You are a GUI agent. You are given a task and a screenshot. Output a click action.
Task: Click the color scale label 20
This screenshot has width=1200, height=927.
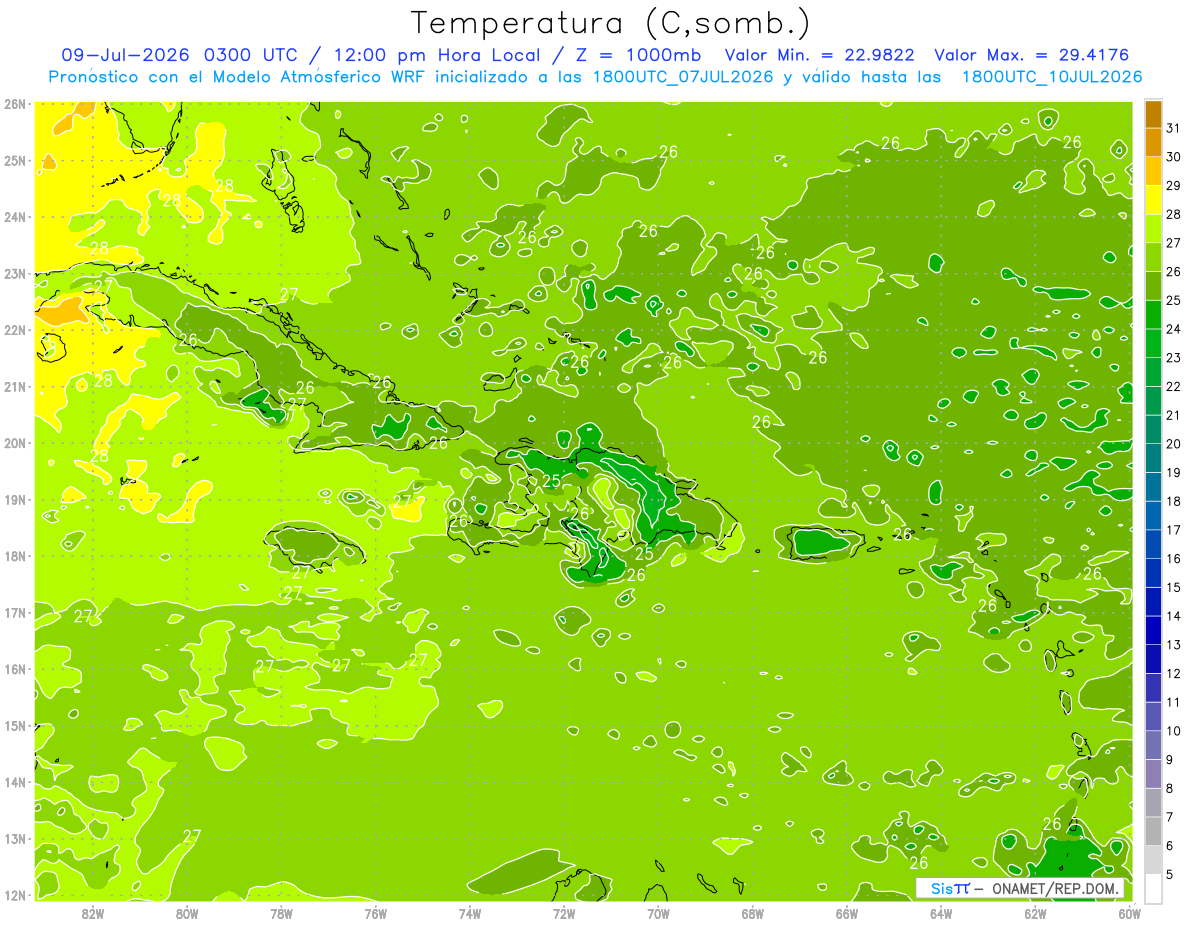tap(1174, 444)
